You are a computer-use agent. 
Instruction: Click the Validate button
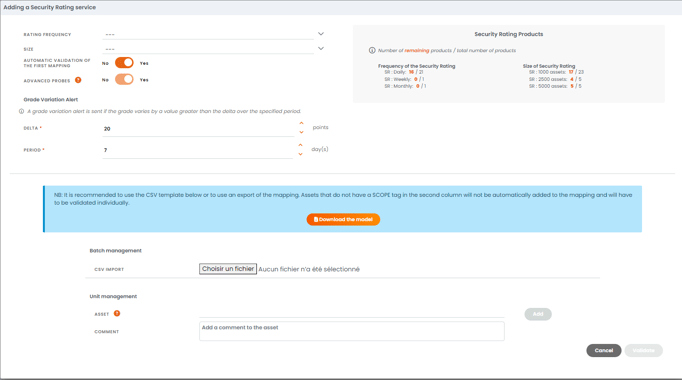(x=643, y=350)
